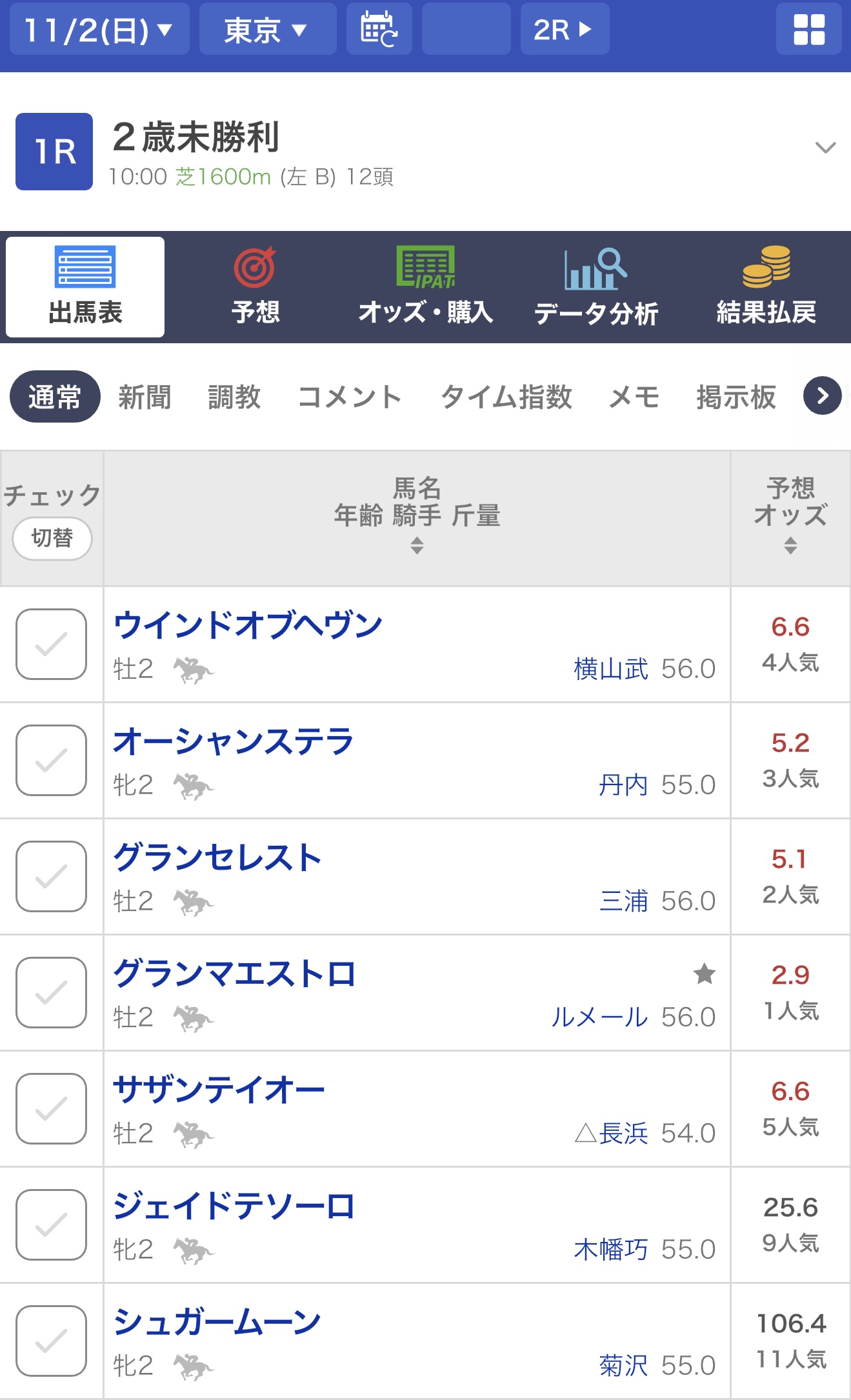
Task: Sort by 予想オッズ column arrows
Action: coord(790,545)
